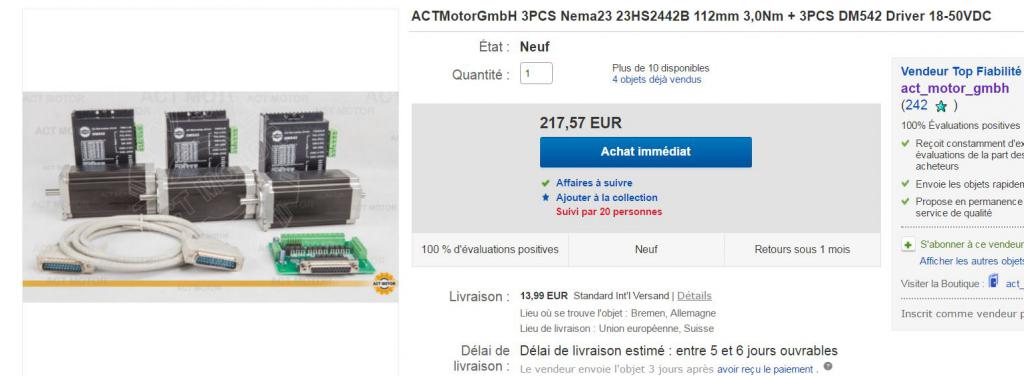This screenshot has height=376, width=1024.
Task: Click the green plus icon to follow seller
Action: pyautogui.click(x=908, y=245)
